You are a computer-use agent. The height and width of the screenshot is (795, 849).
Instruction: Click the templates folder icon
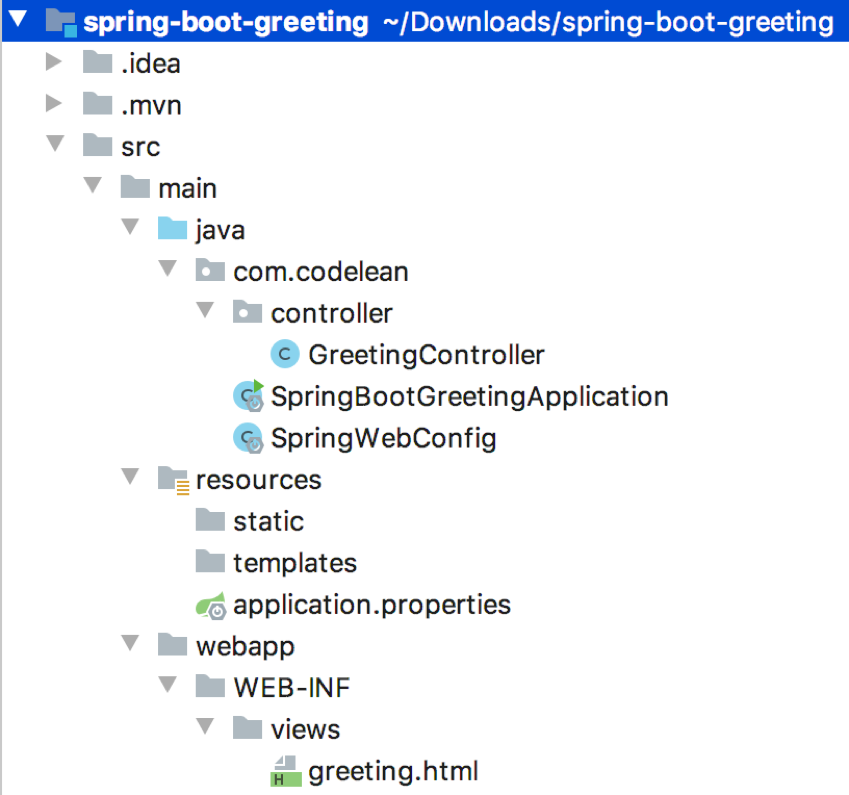[x=210, y=562]
